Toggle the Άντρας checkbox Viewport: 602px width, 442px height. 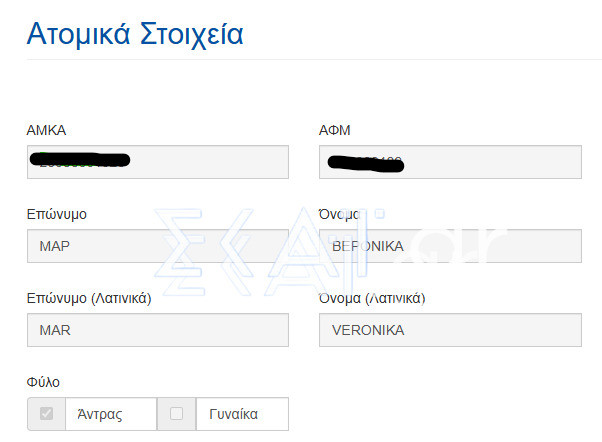tap(46, 414)
